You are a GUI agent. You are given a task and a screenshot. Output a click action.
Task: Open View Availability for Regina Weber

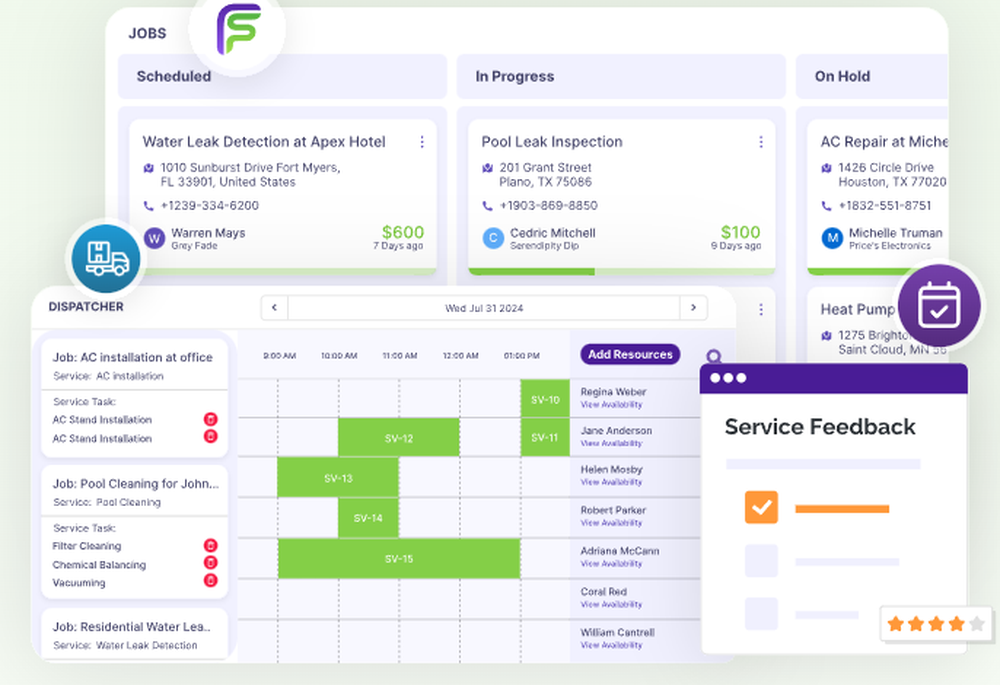click(x=613, y=402)
